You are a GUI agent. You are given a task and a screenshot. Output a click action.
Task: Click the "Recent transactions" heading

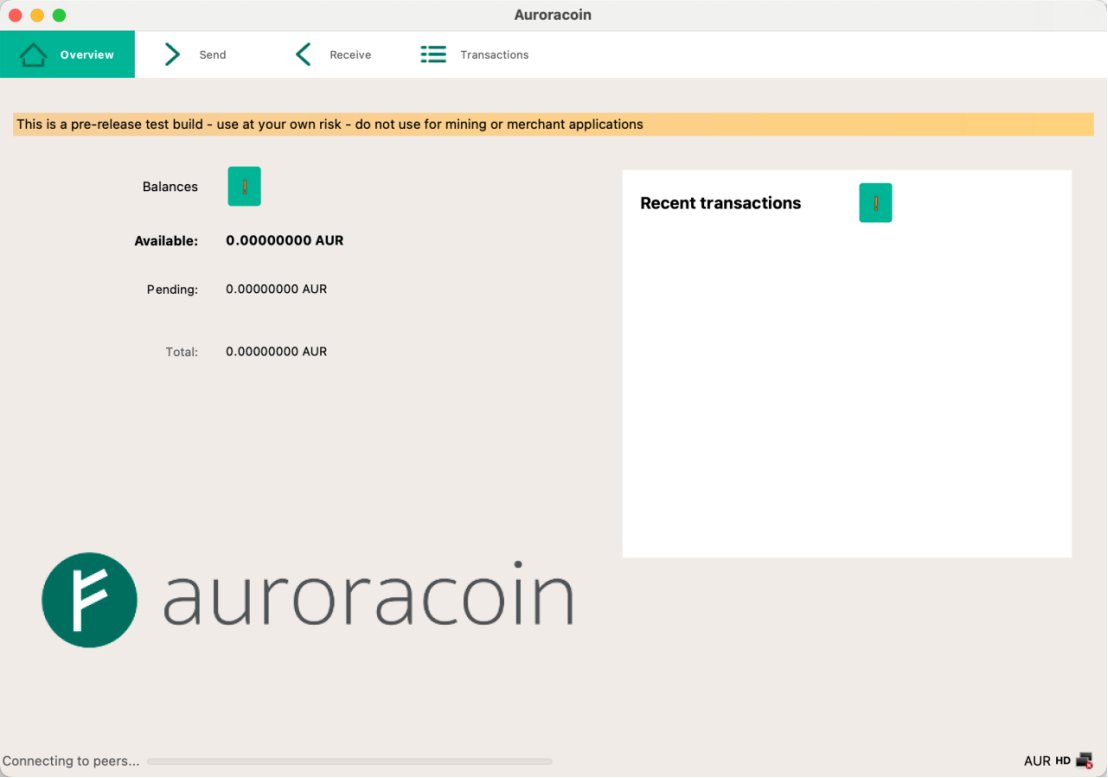pyautogui.click(x=721, y=203)
